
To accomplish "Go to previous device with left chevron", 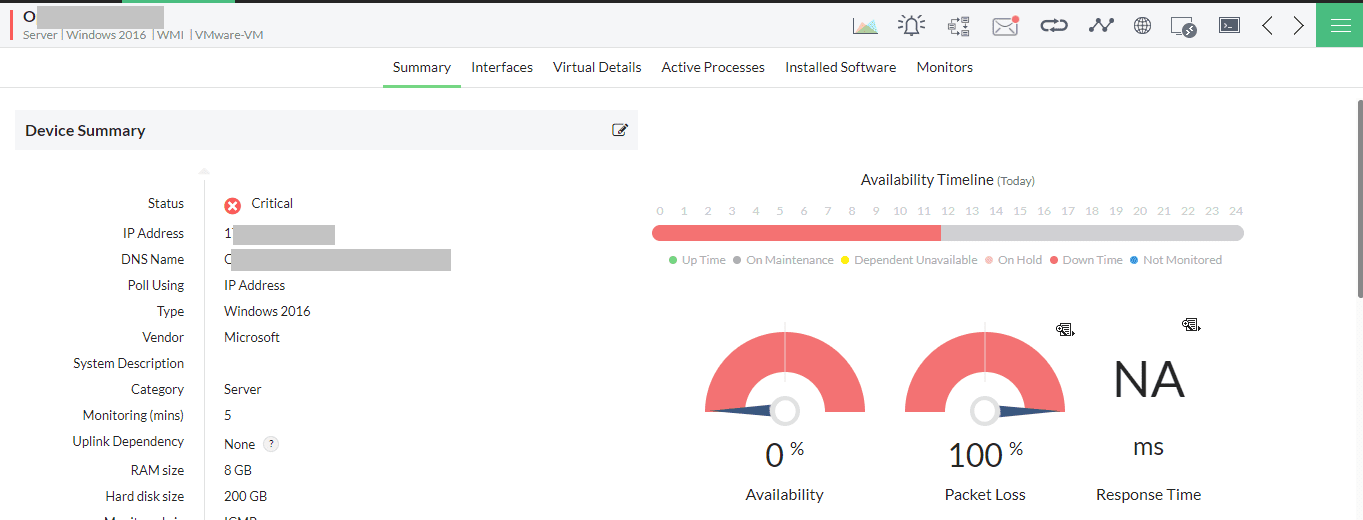I will pyautogui.click(x=1267, y=26).
